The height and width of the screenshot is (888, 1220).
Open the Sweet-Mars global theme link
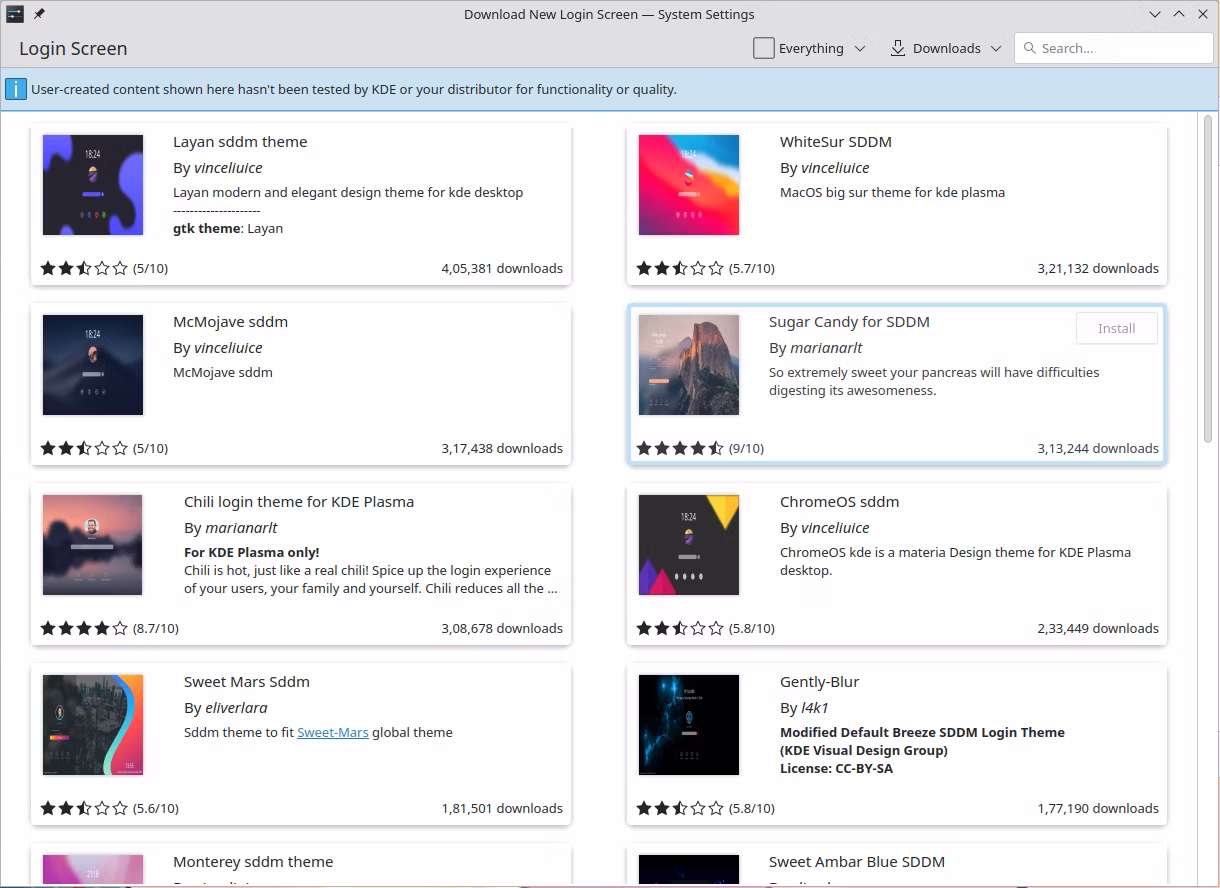[332, 733]
